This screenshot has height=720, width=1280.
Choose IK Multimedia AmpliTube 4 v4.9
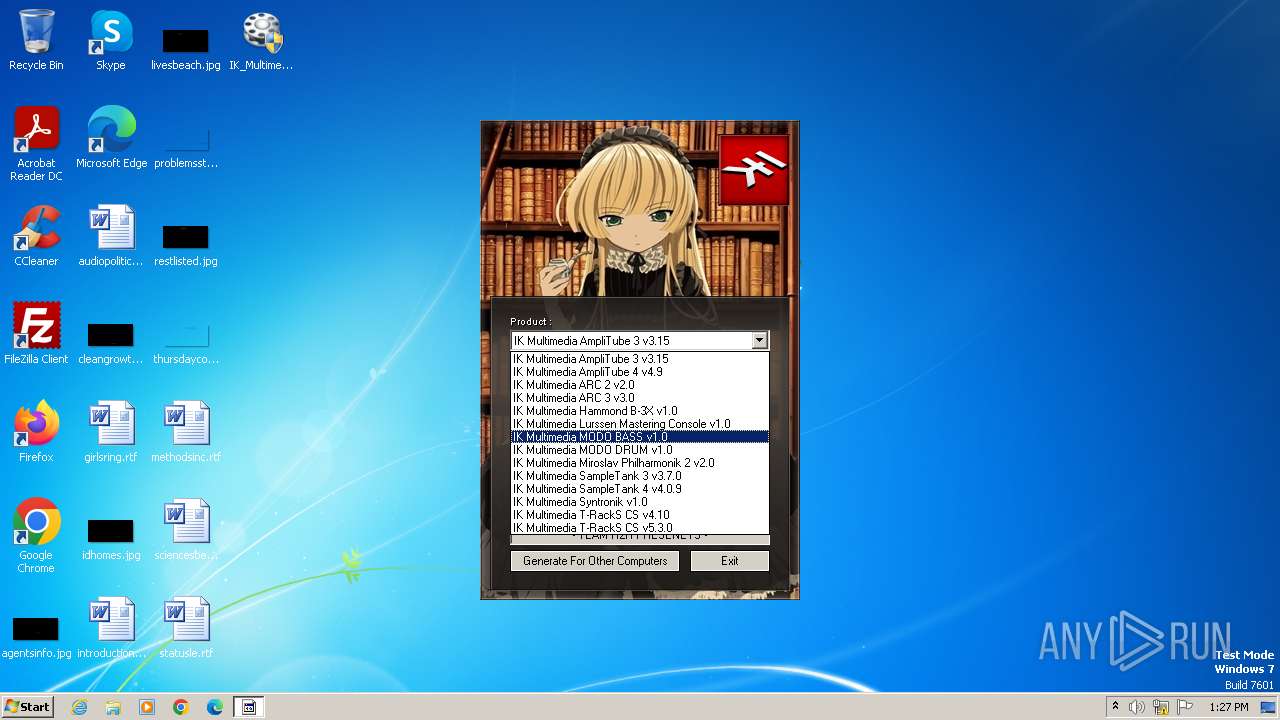point(640,372)
